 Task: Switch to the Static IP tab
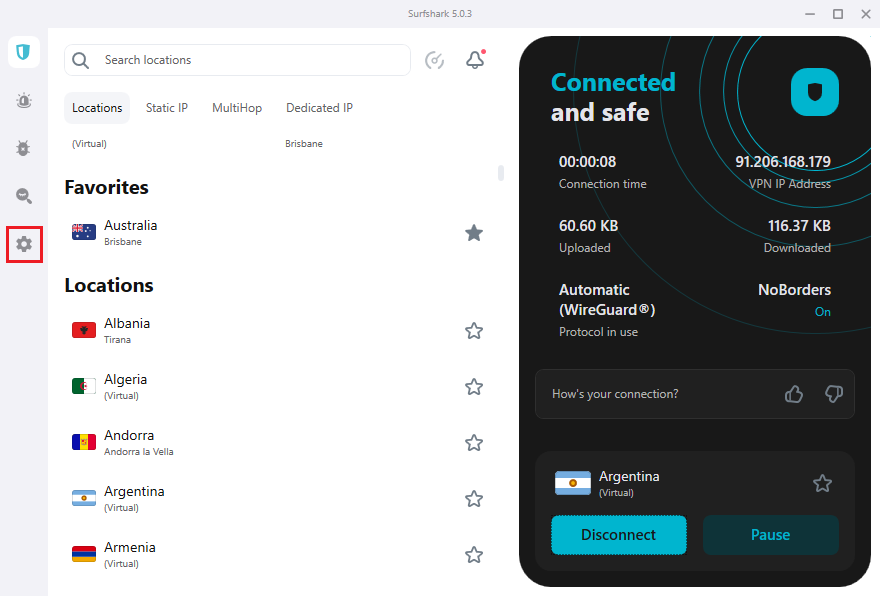(167, 108)
